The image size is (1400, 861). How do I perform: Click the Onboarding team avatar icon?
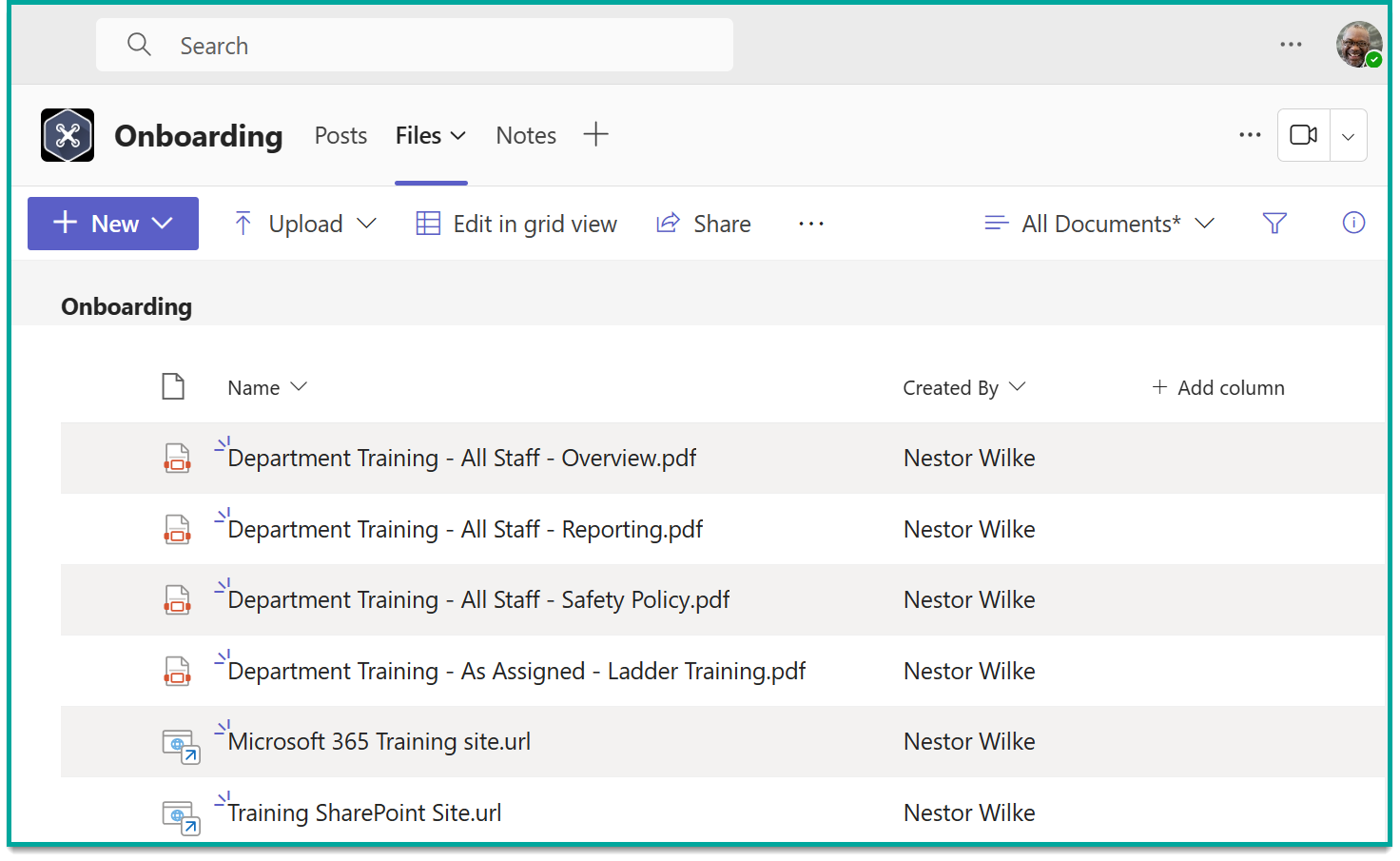click(x=67, y=134)
